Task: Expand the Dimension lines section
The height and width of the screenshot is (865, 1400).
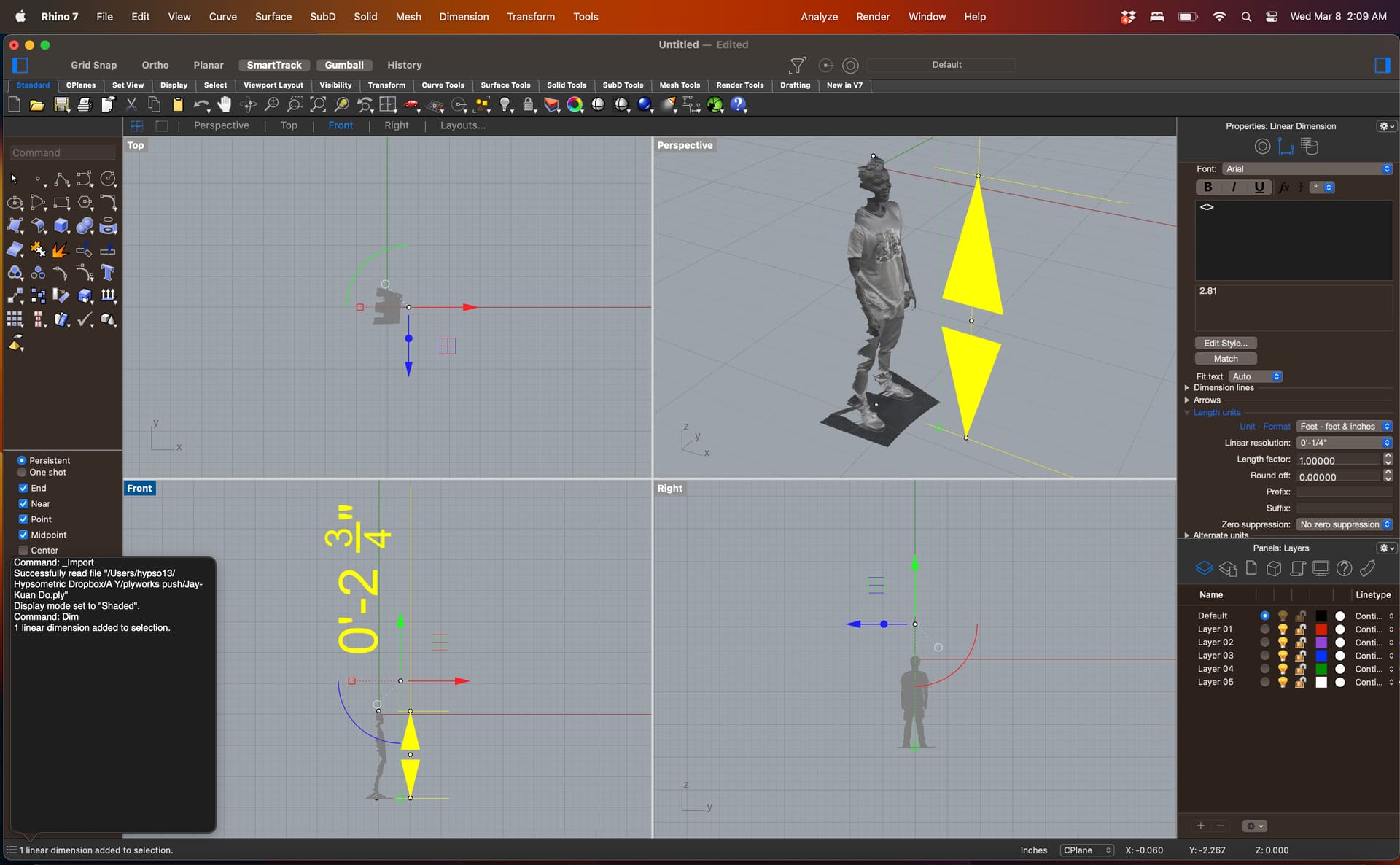Action: (x=1187, y=388)
